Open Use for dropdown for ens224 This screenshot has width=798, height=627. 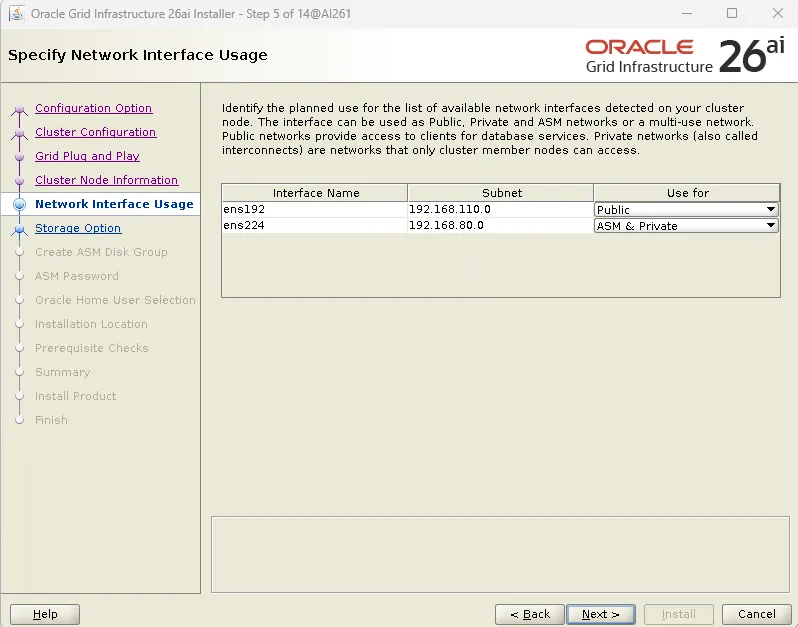click(686, 225)
